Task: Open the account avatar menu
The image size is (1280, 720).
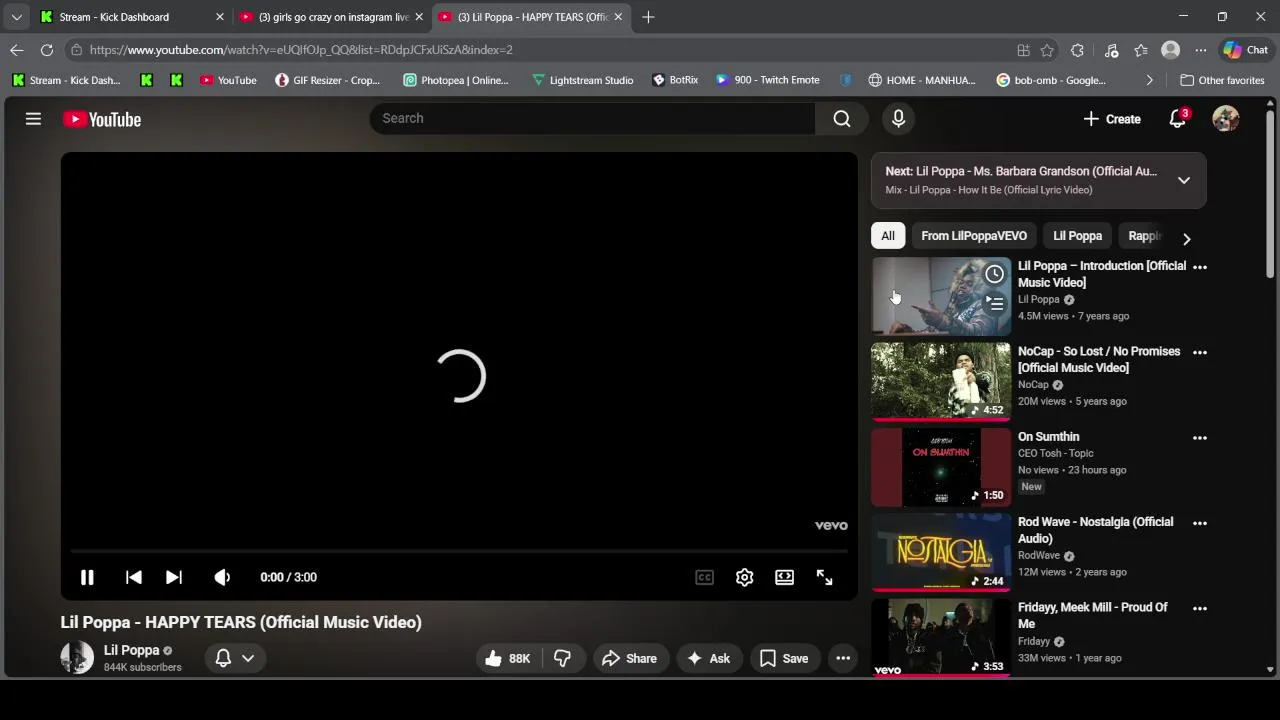Action: tap(1226, 119)
